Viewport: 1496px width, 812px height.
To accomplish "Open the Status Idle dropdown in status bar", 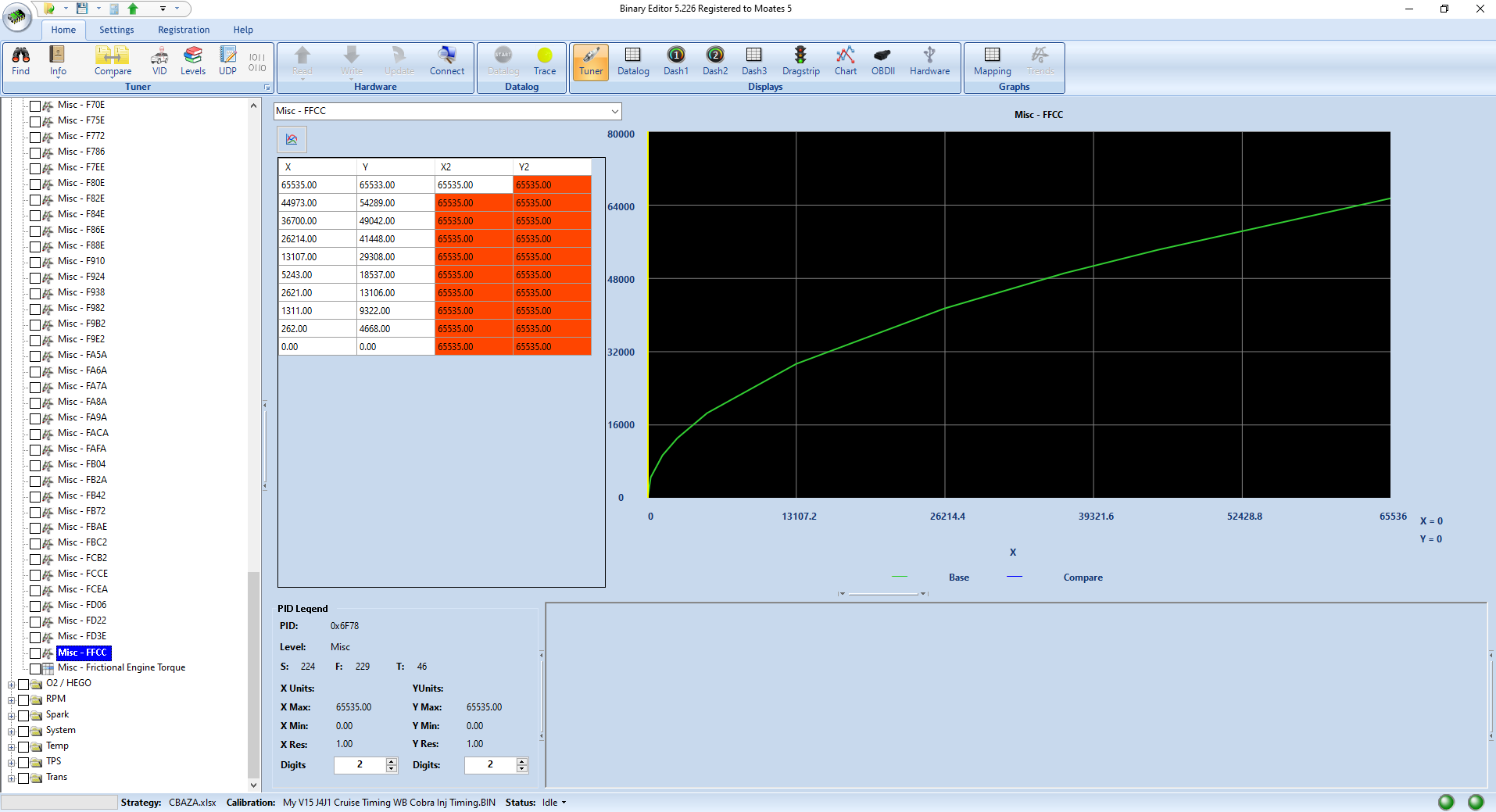I will point(564,803).
